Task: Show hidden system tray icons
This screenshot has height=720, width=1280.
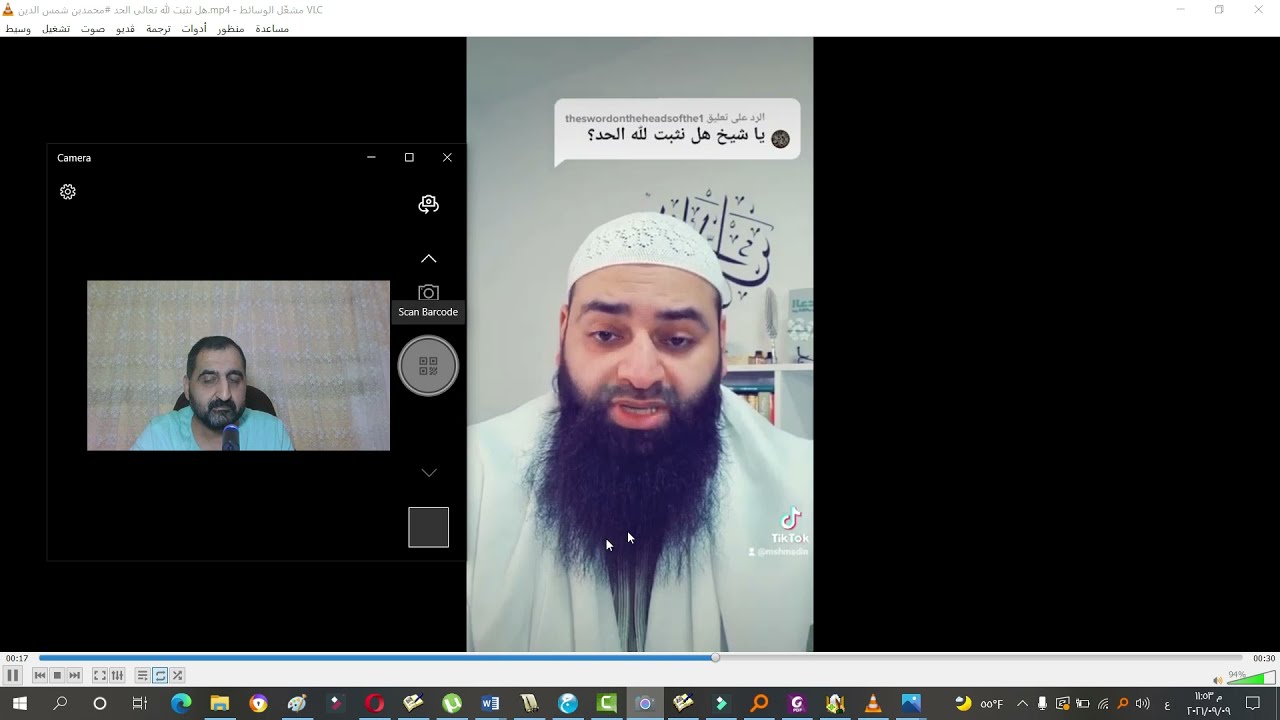Action: 1022,704
